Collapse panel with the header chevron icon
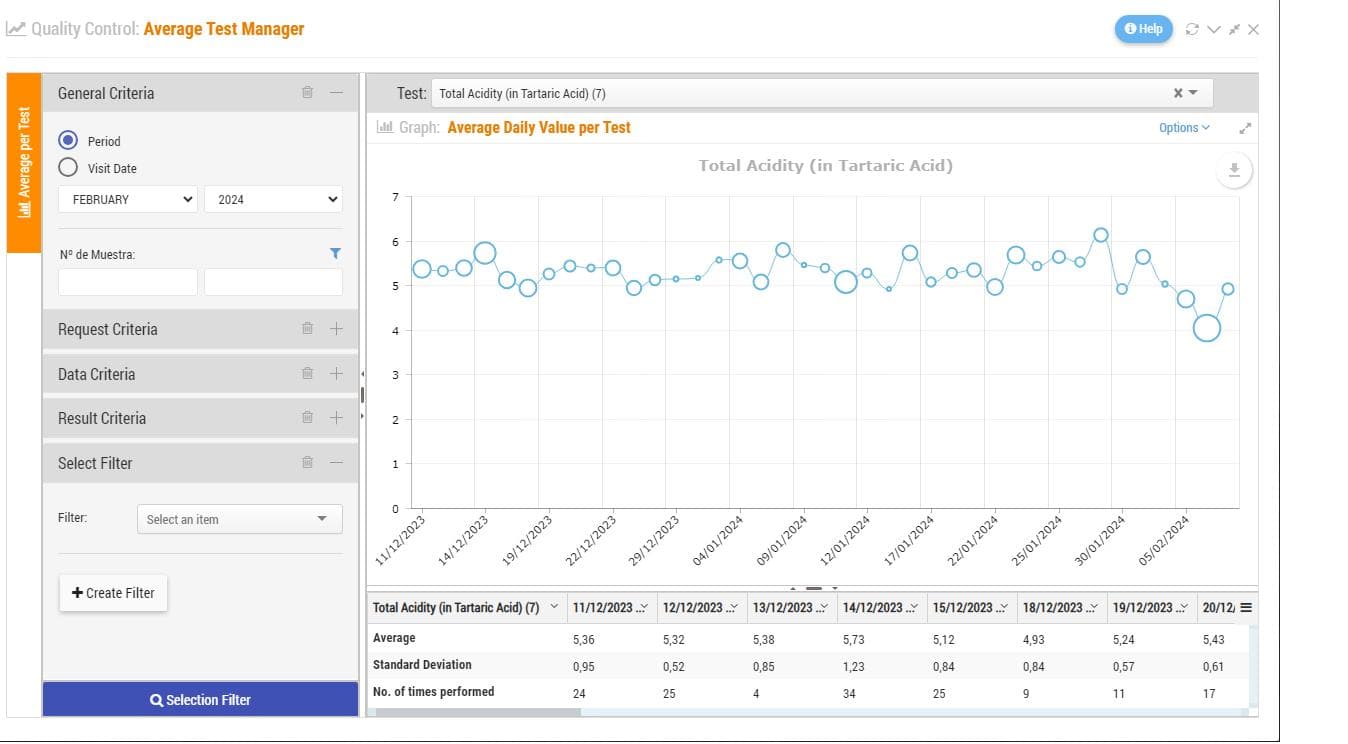 pos(1214,29)
